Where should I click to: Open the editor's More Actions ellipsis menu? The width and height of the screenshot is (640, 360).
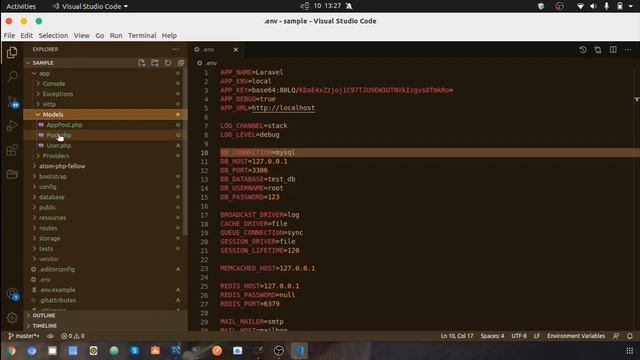[x=628, y=50]
